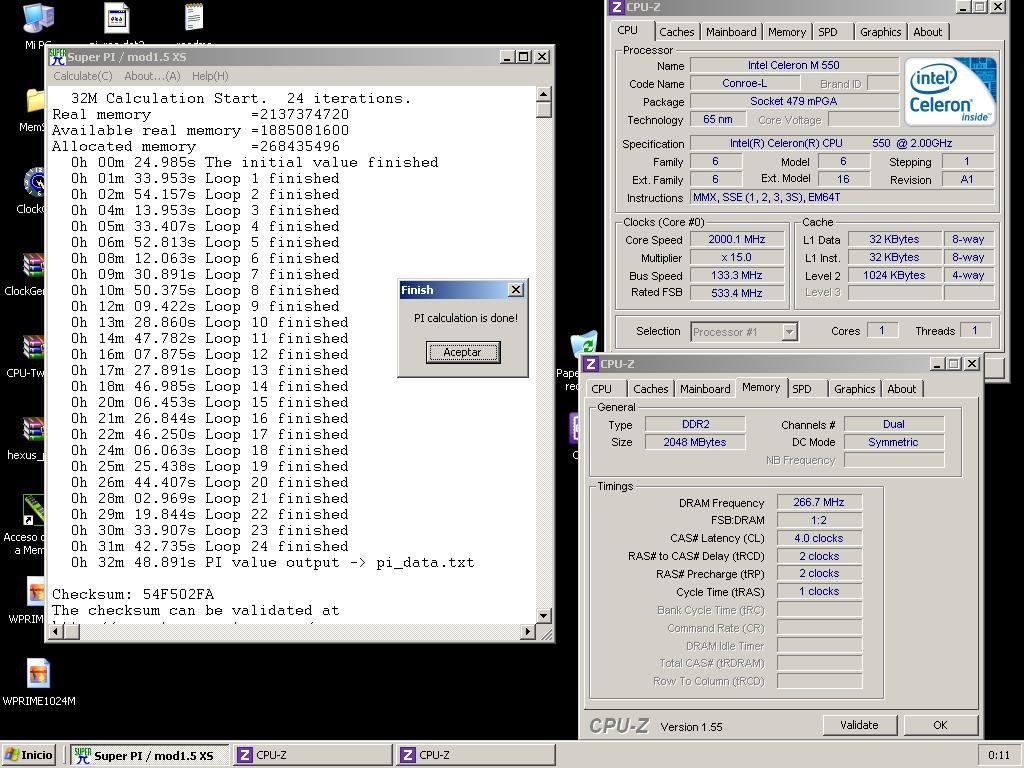Select first CPU-Z taskbar button
This screenshot has height=768, width=1024.
[313, 756]
